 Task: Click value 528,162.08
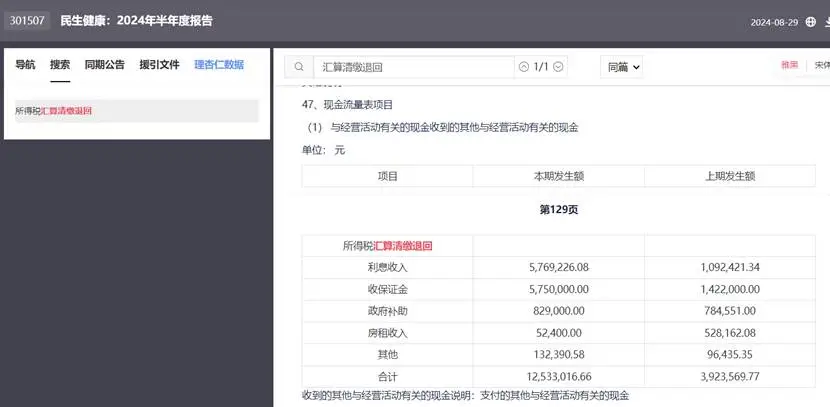click(730, 333)
